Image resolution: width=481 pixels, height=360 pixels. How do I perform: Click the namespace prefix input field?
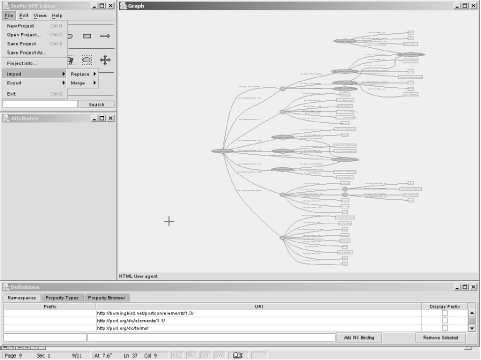coord(45,338)
